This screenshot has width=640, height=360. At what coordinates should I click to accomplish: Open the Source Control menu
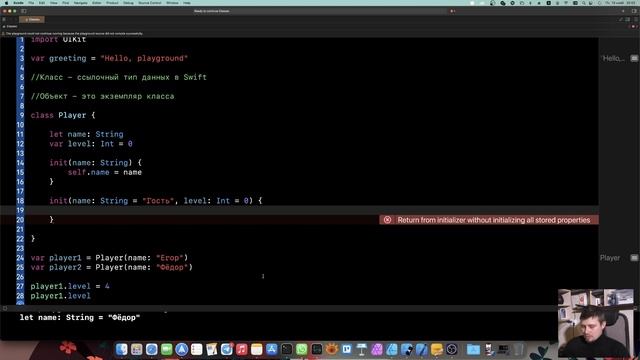[x=150, y=3]
